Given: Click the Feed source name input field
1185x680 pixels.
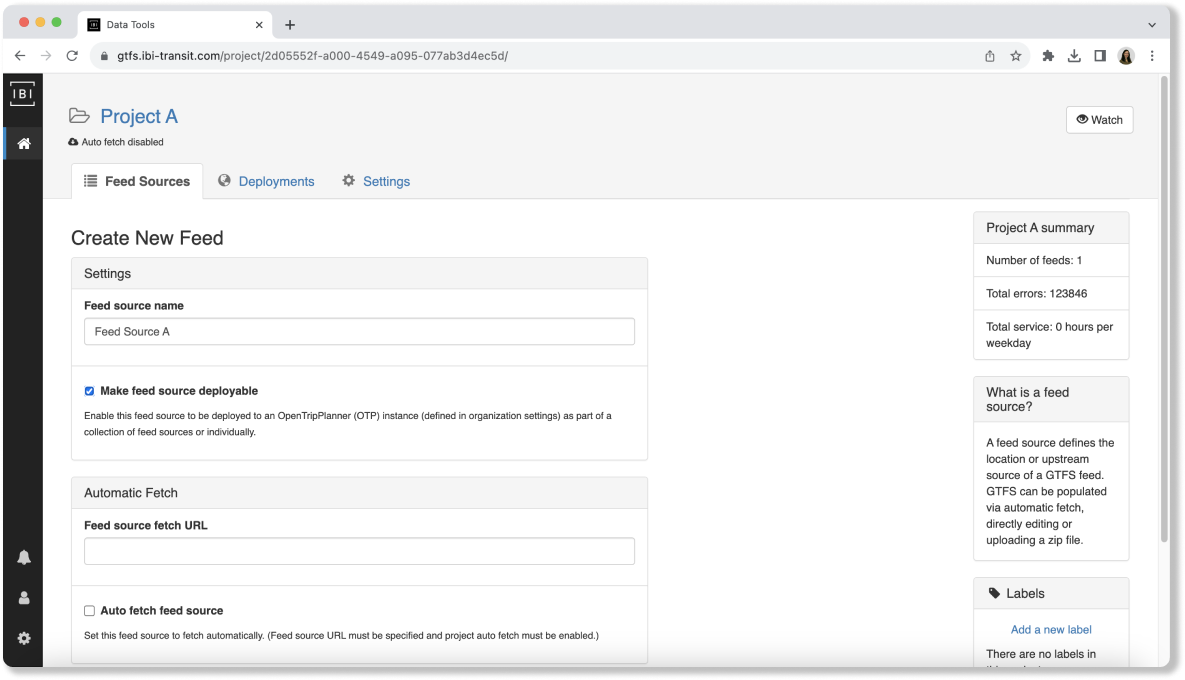Looking at the screenshot, I should coord(359,332).
